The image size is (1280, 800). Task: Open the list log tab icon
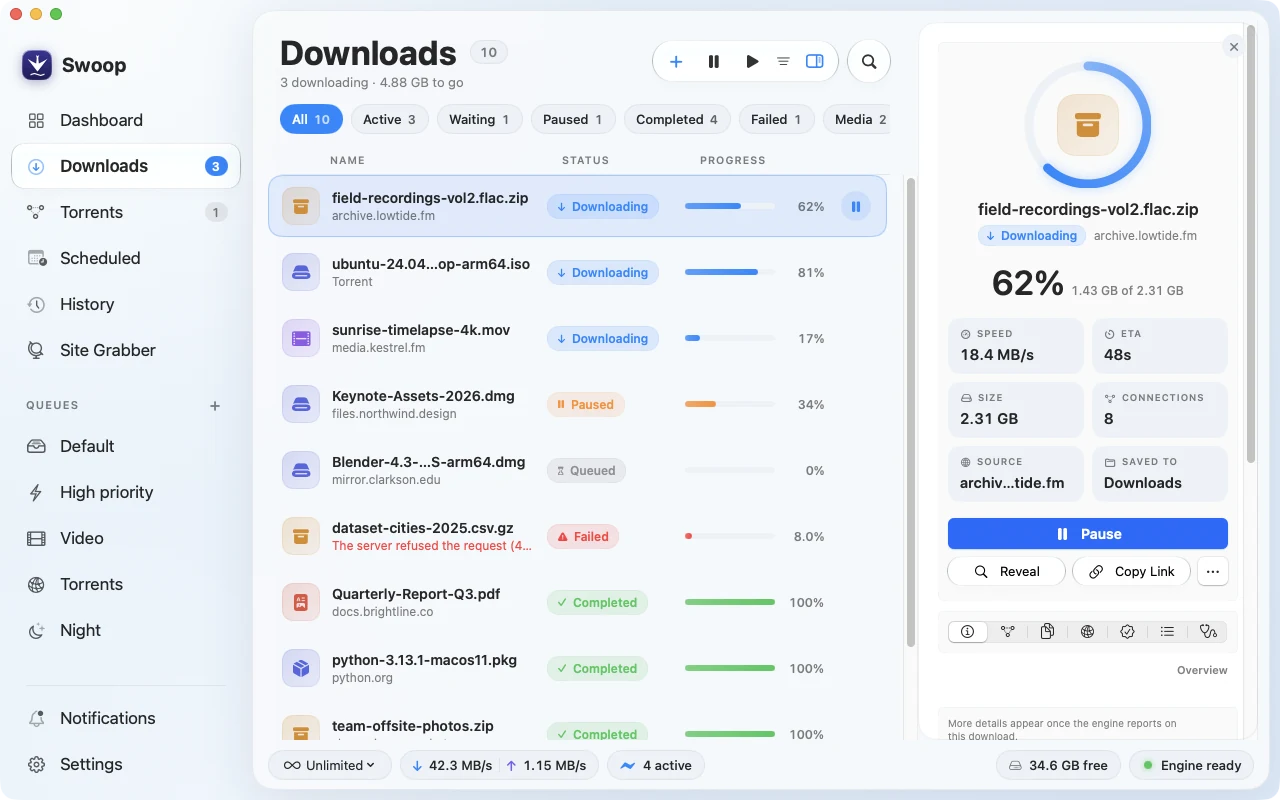tap(1167, 632)
